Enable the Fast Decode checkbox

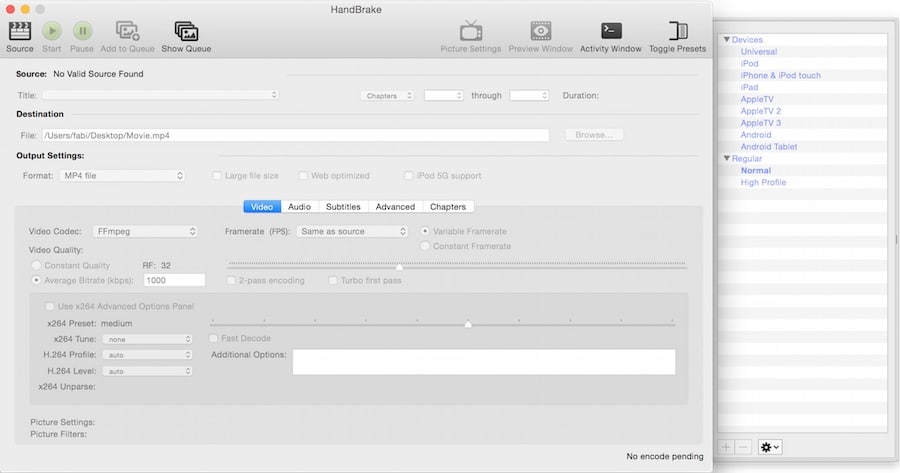[x=213, y=339]
